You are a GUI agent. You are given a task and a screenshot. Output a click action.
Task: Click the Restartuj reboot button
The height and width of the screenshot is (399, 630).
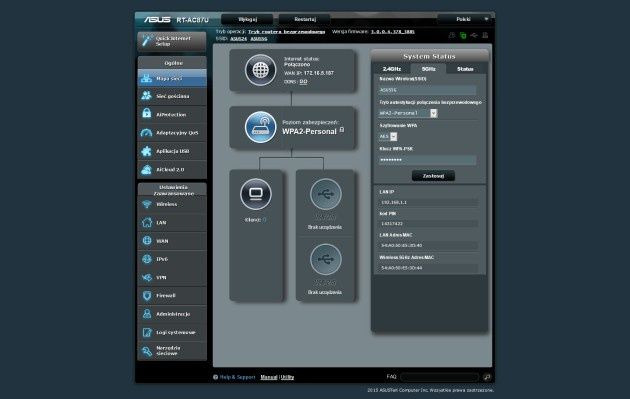pos(305,19)
